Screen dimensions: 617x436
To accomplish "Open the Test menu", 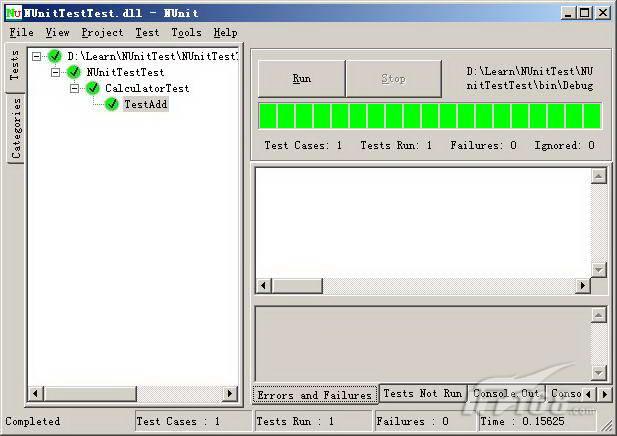I will coord(147,32).
